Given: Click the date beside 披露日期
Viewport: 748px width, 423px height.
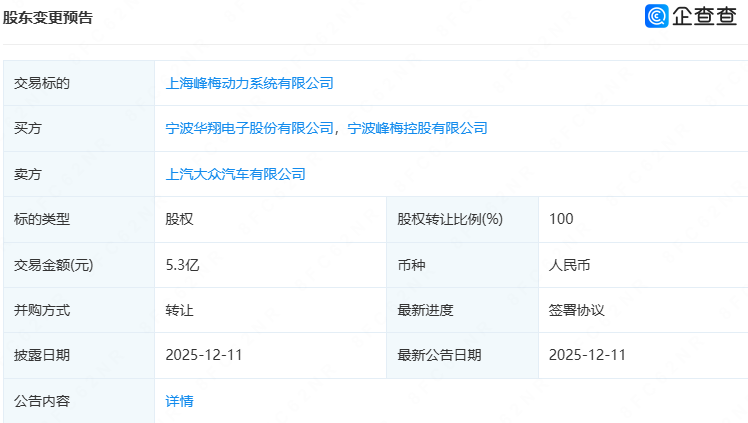Looking at the screenshot, I should point(206,355).
